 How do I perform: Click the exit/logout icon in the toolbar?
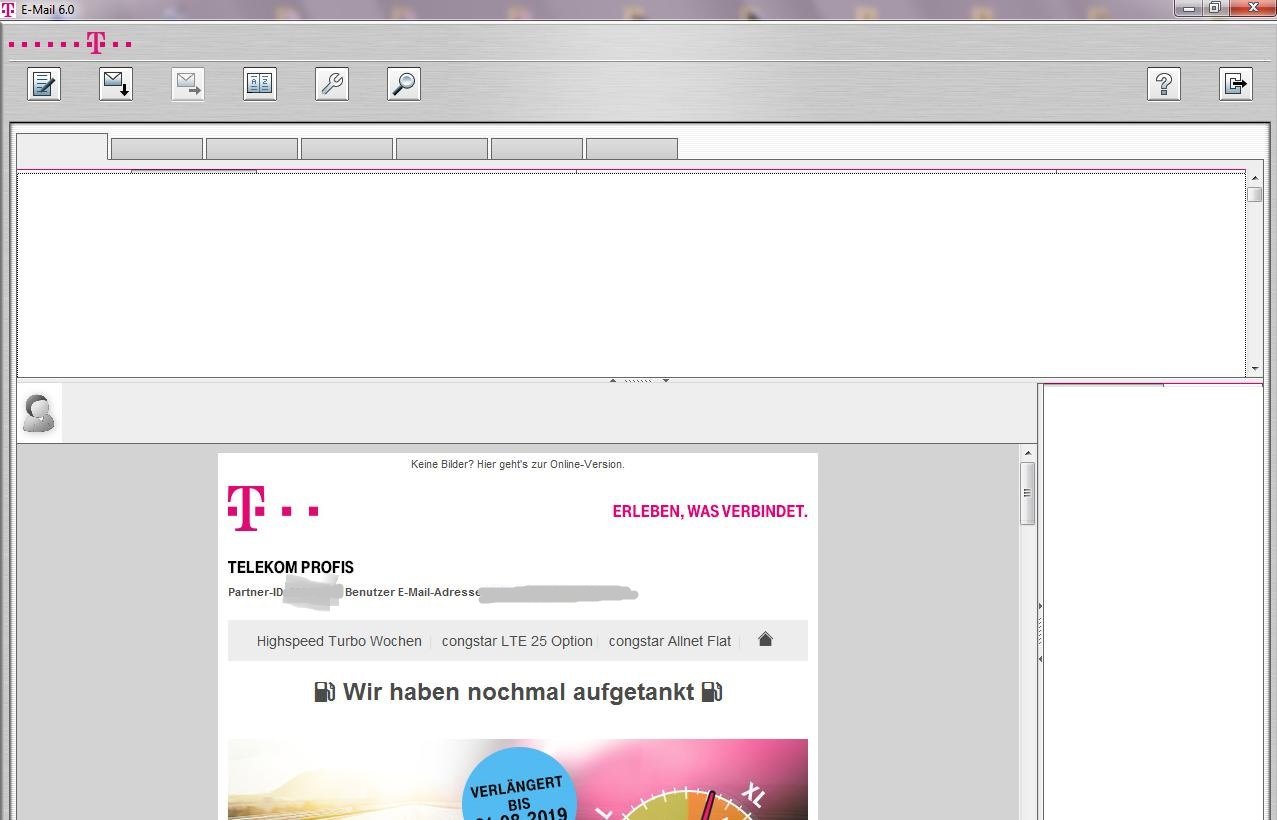tap(1236, 84)
